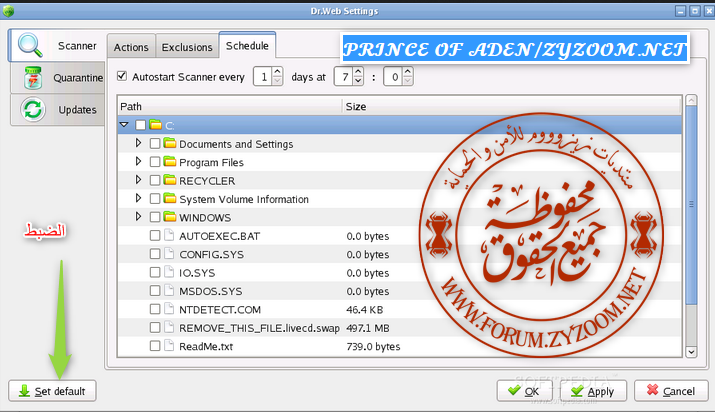Click the Set default button

[x=52, y=391]
